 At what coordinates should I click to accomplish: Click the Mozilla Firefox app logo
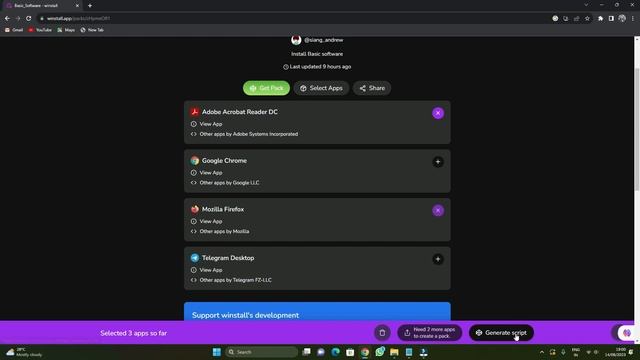click(195, 209)
